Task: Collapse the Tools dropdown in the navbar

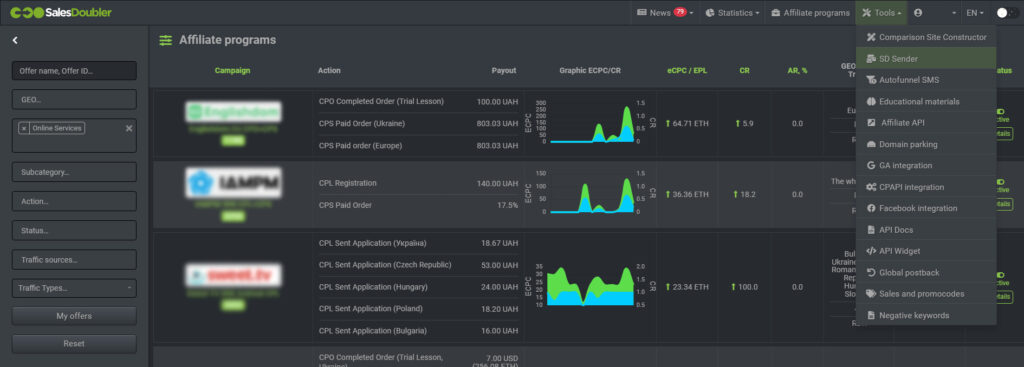Action: [882, 12]
